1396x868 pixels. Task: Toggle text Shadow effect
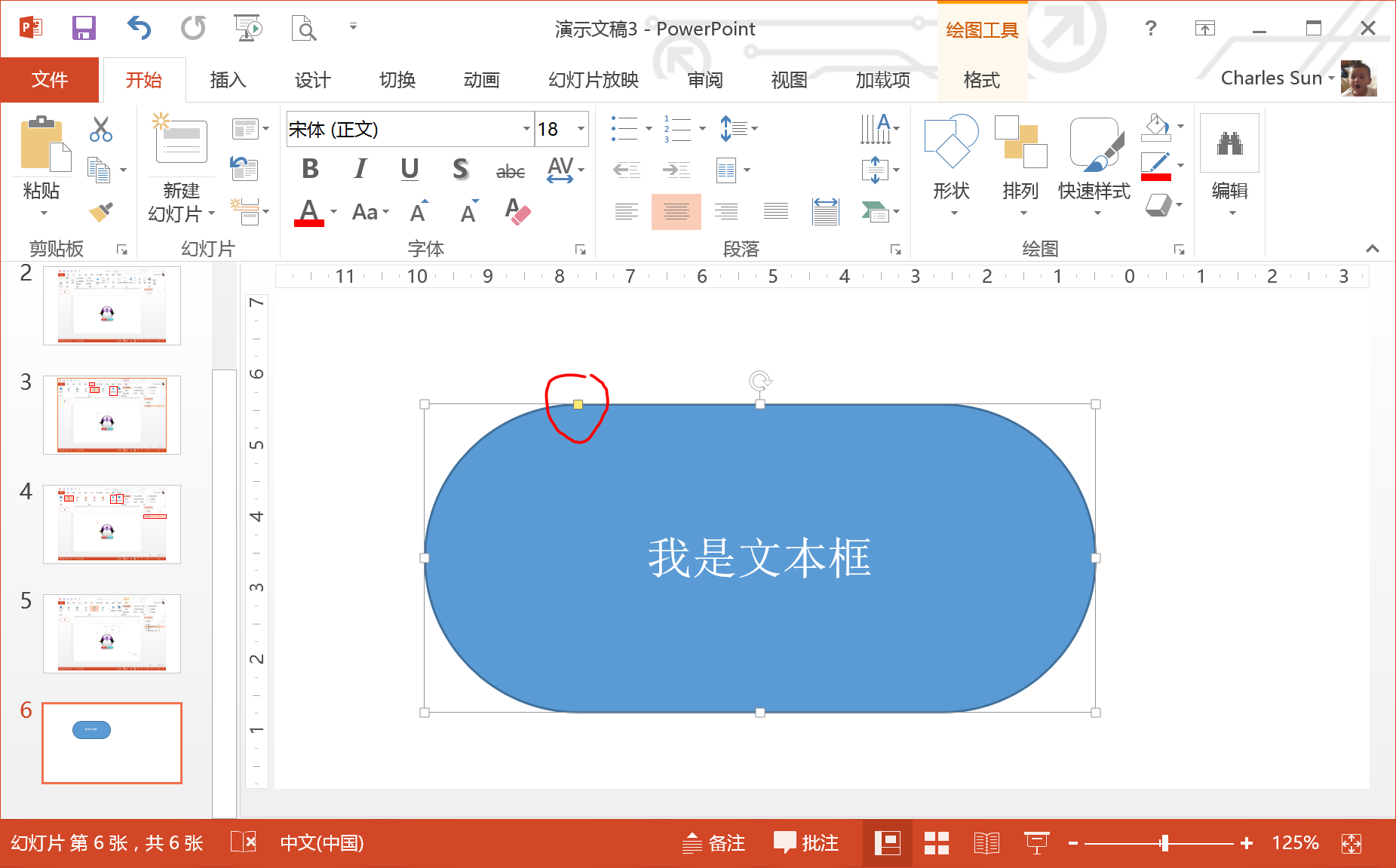(460, 169)
